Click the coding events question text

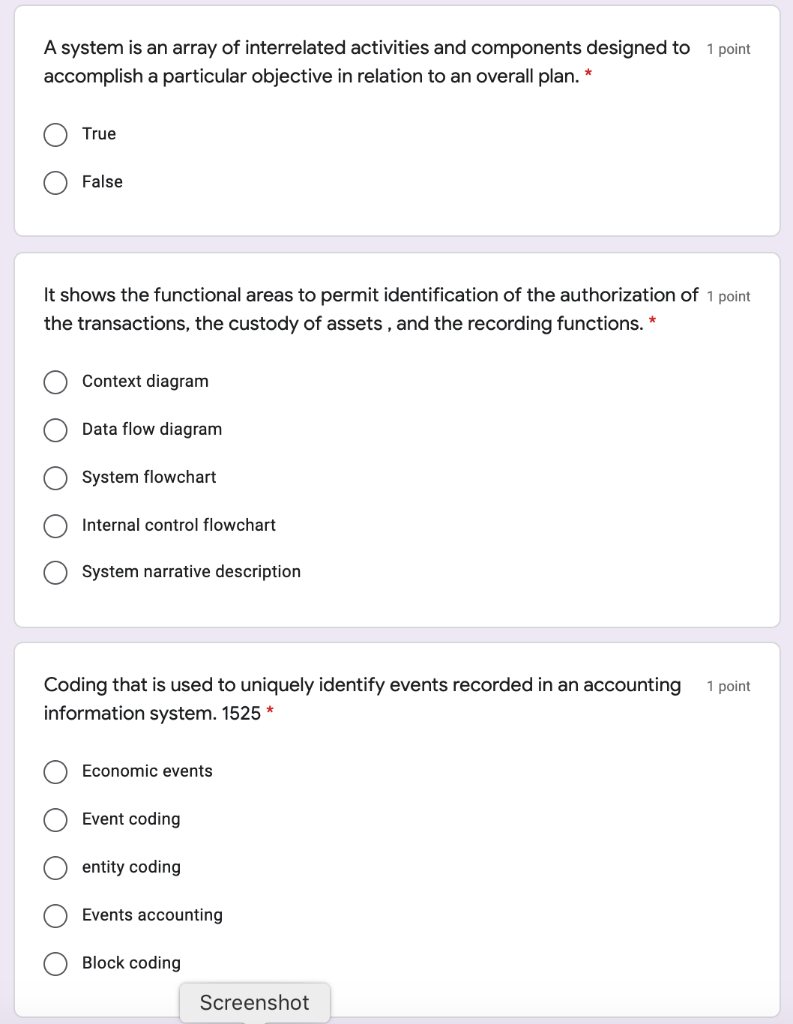362,699
